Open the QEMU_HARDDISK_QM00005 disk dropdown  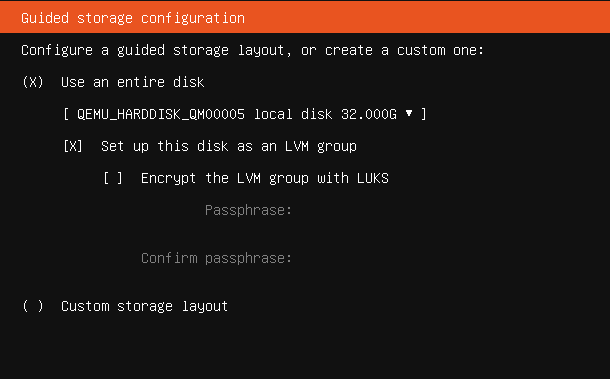click(x=245, y=114)
